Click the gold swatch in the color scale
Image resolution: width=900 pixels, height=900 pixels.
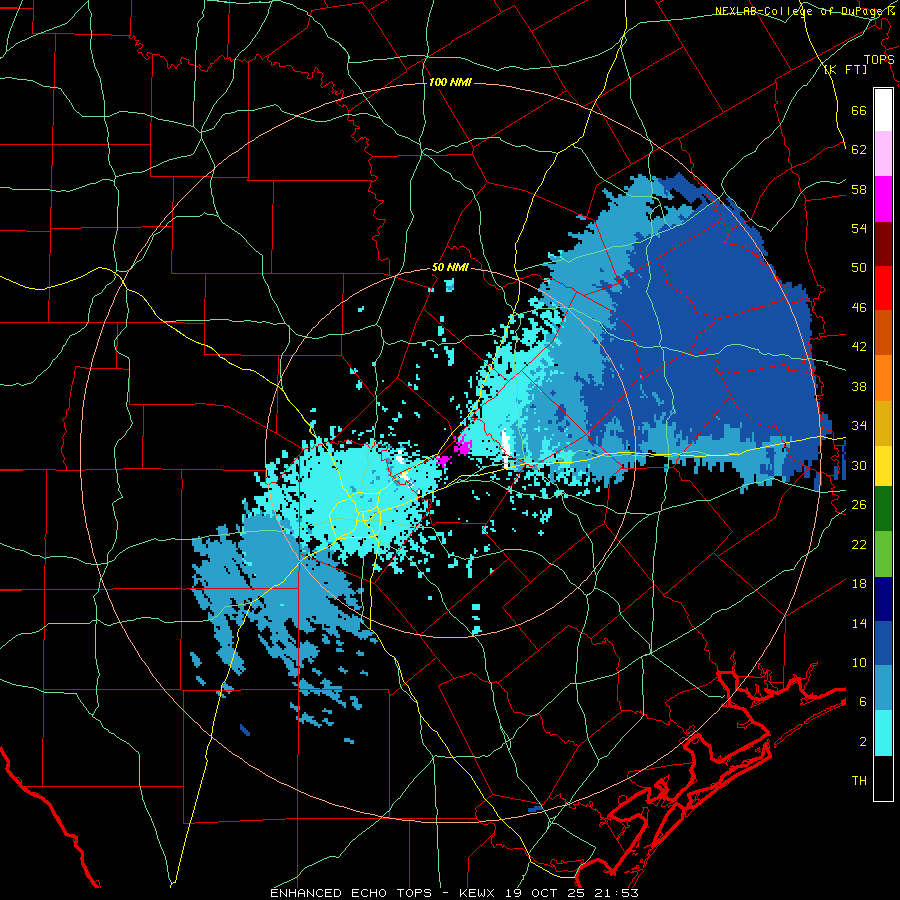coord(883,422)
